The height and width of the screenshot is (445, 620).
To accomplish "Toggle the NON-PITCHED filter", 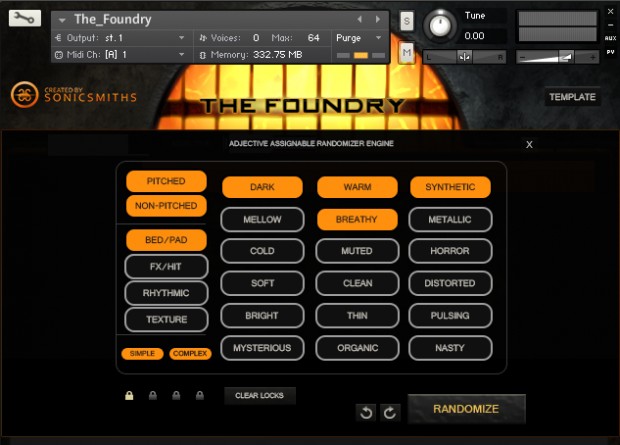I will tap(166, 206).
